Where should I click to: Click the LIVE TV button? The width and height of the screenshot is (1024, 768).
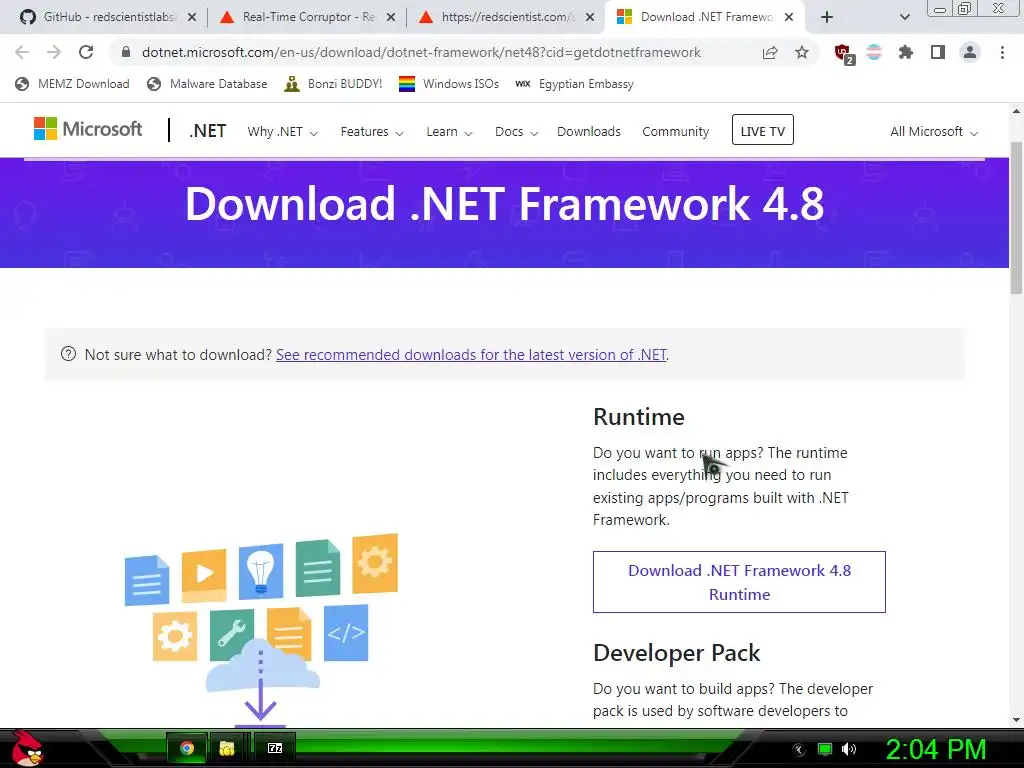pos(762,130)
